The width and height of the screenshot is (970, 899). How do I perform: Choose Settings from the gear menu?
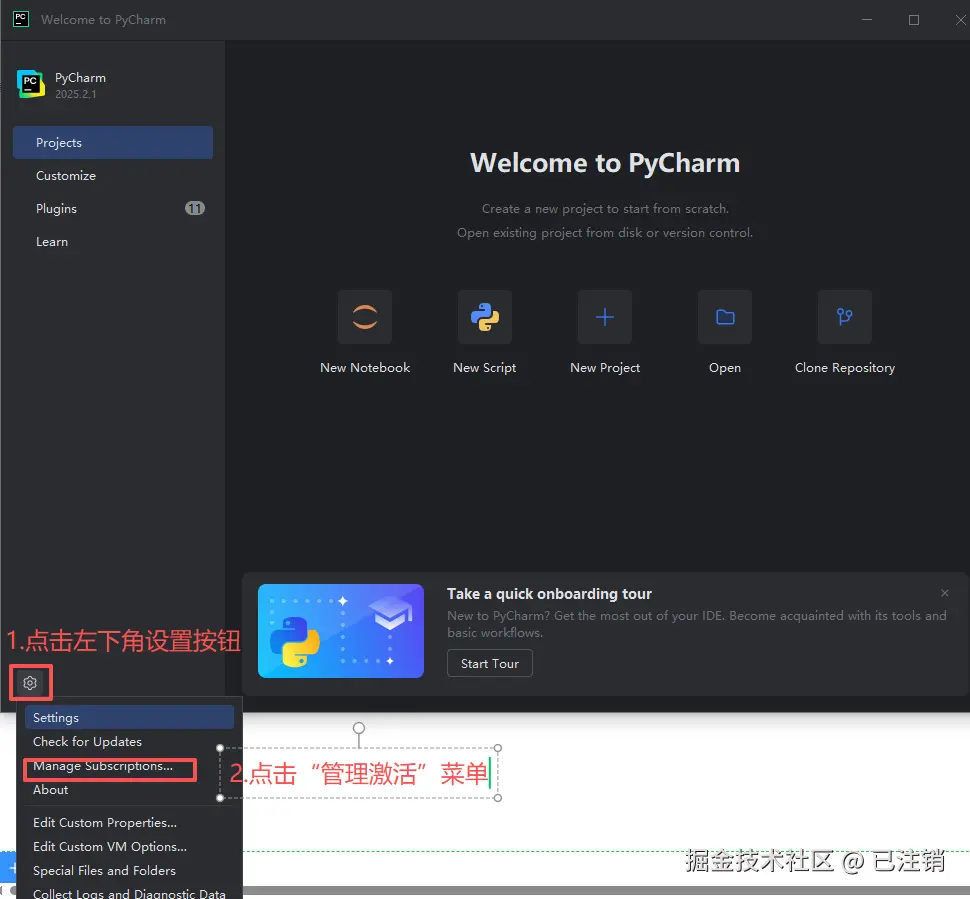129,717
